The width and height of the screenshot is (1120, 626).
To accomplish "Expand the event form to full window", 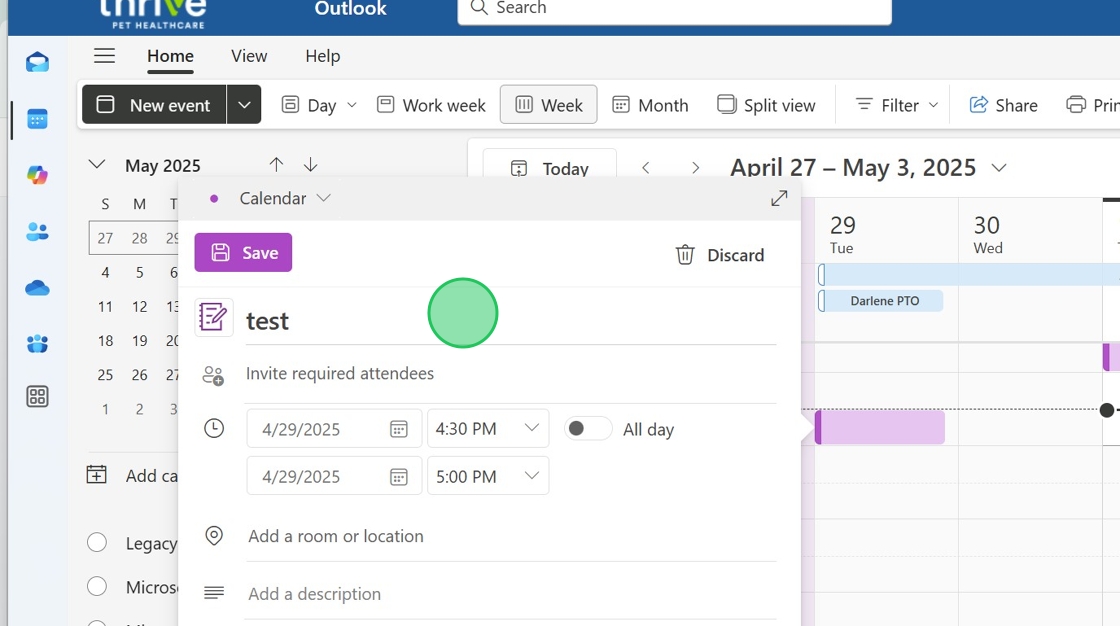I will (x=779, y=198).
